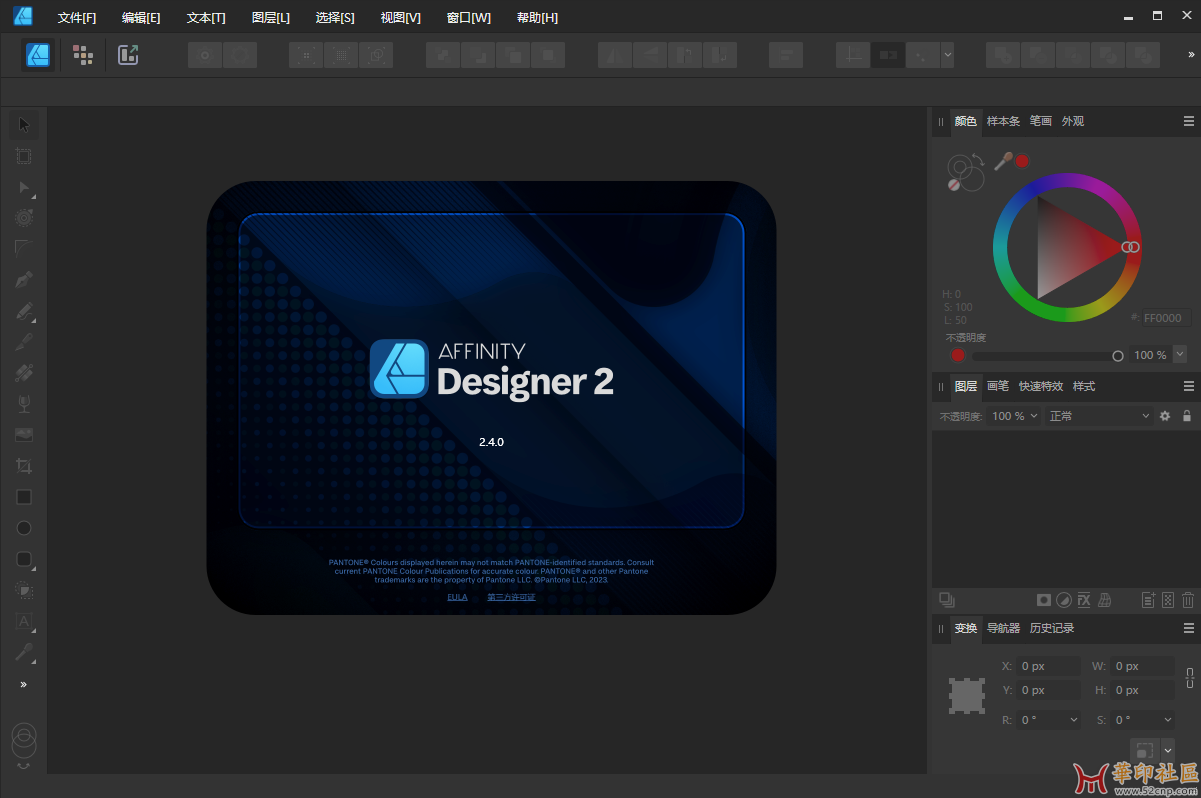
Task: Select the Rectangle shape tool
Action: (24, 497)
